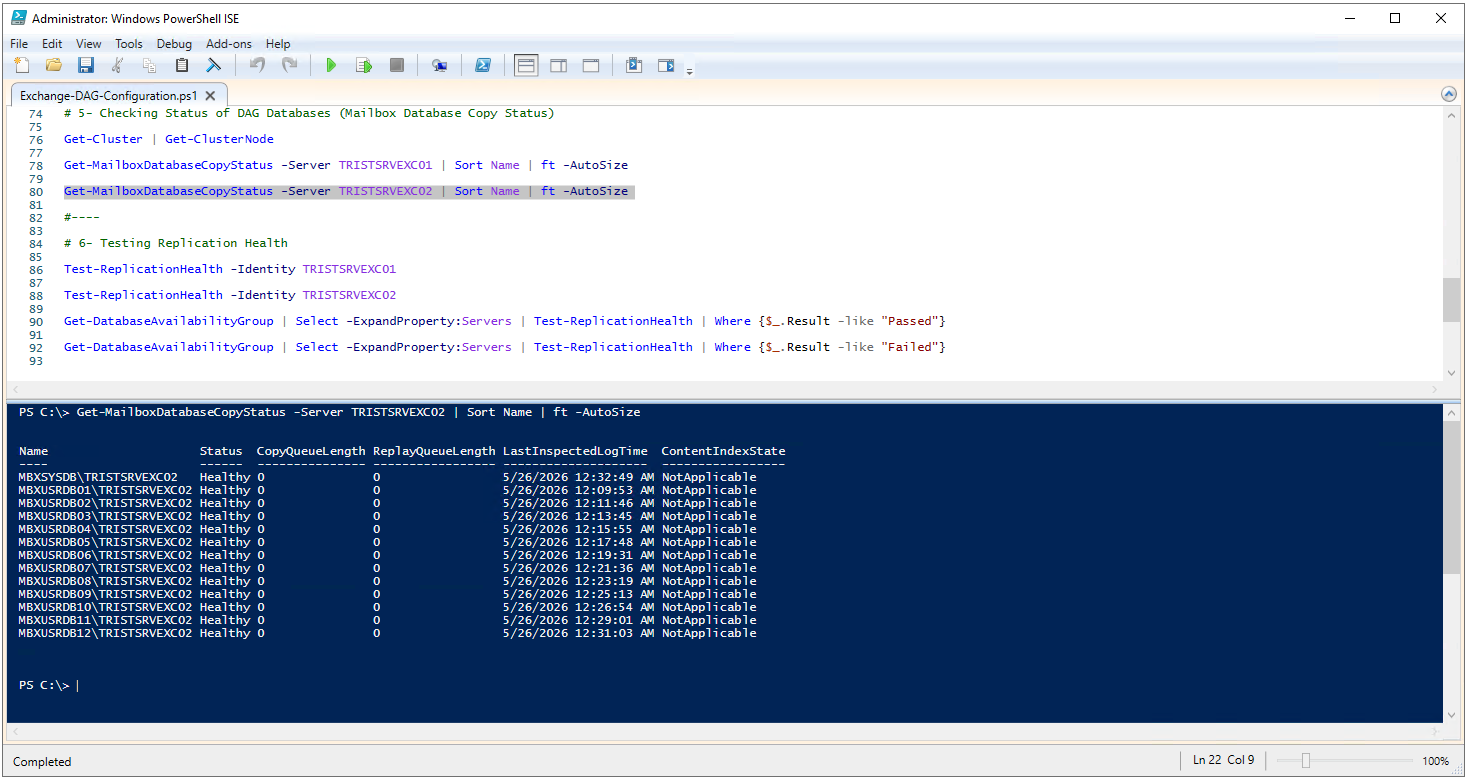Cut the selection using the scissors icon
Image resolution: width=1466 pixels, height=778 pixels.
[x=118, y=65]
